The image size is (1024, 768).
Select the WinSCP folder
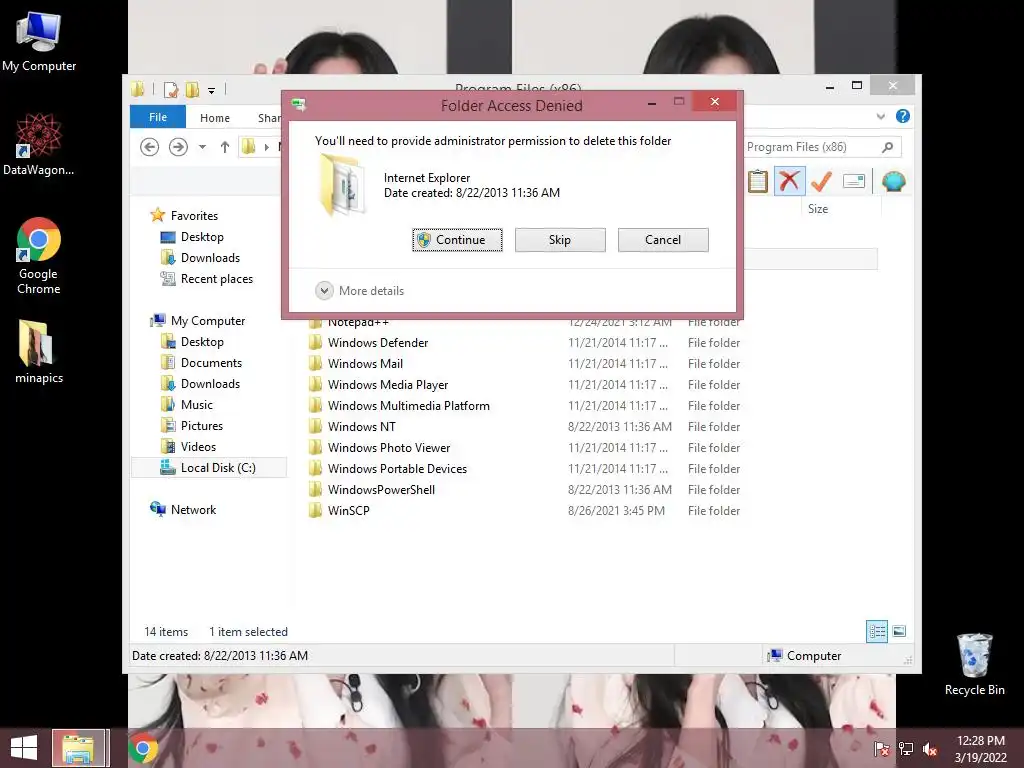click(x=348, y=511)
